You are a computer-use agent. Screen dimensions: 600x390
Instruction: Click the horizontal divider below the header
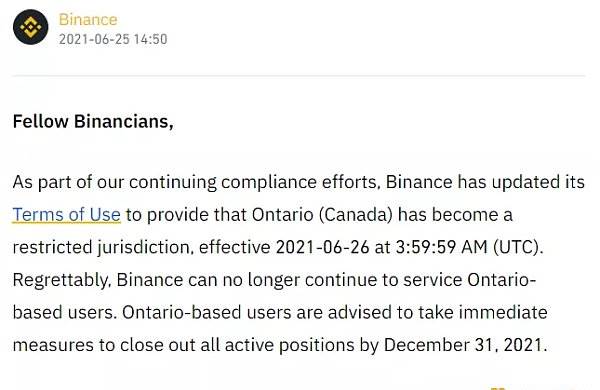[298, 76]
